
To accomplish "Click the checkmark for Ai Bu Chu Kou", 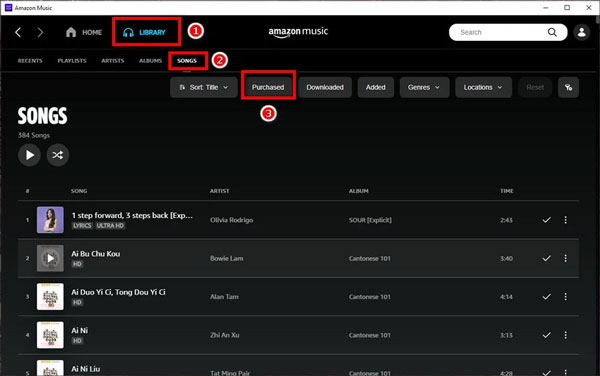I will (546, 259).
